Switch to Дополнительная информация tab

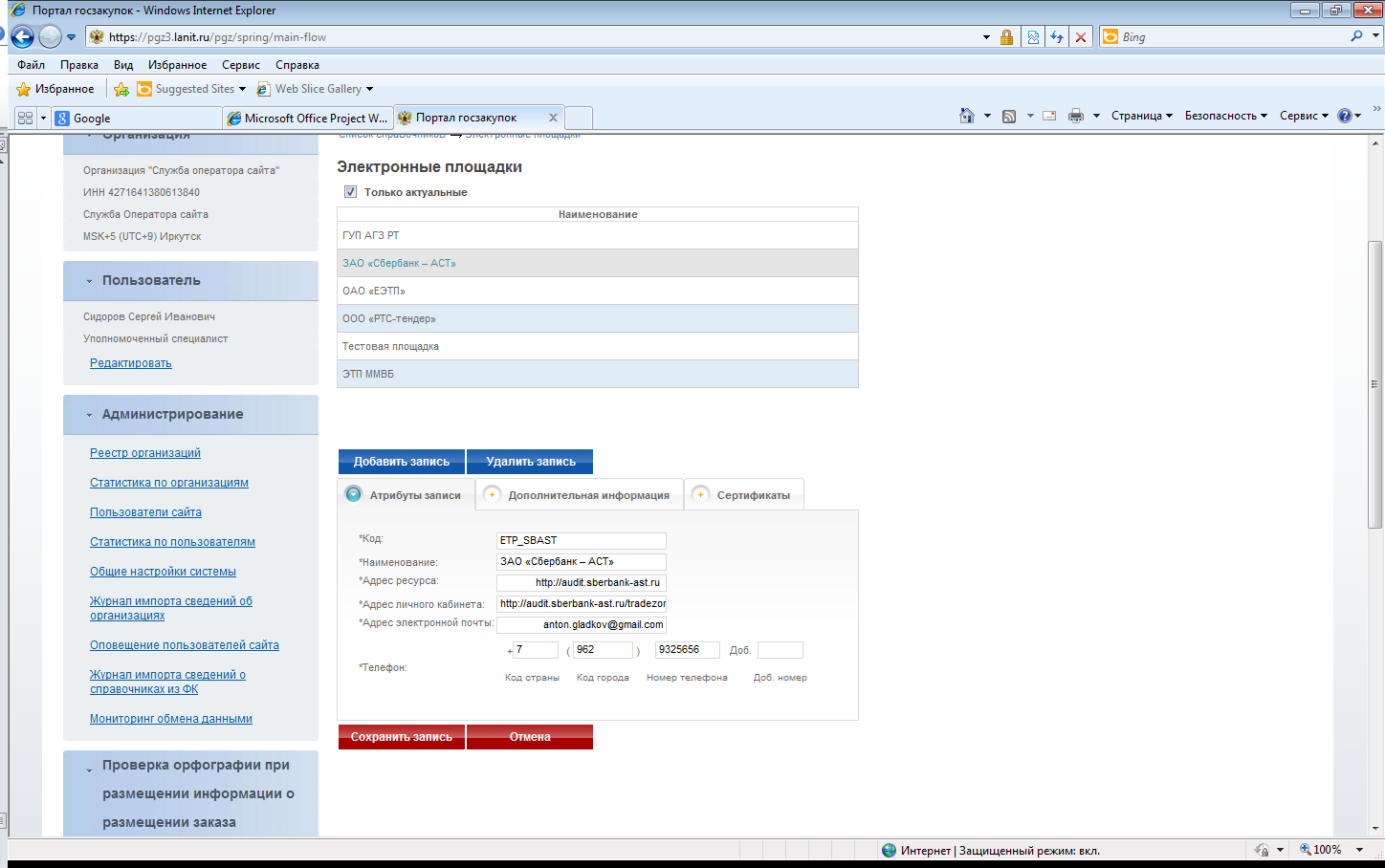tap(580, 495)
